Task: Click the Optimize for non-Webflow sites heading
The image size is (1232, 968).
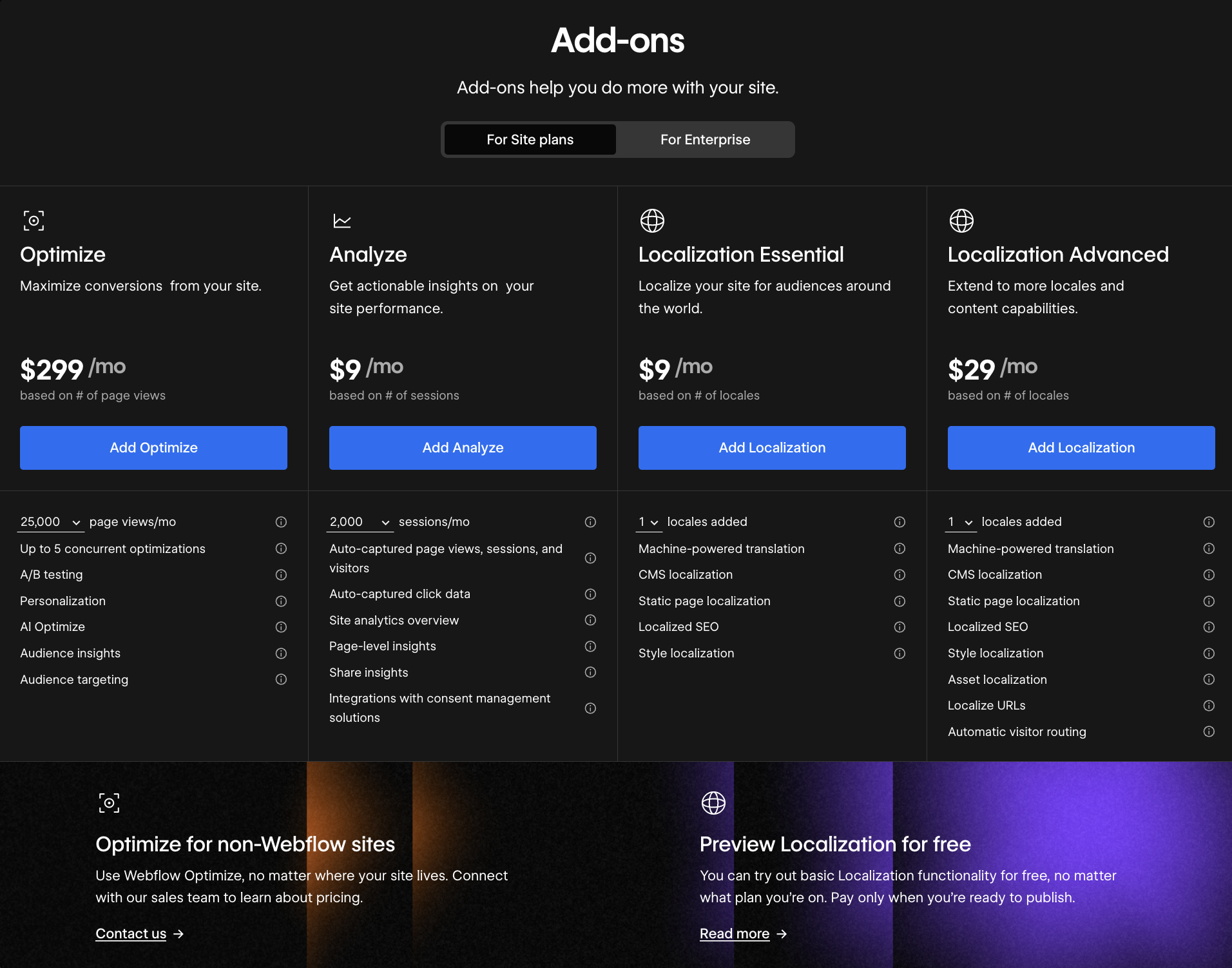Action: point(245,844)
